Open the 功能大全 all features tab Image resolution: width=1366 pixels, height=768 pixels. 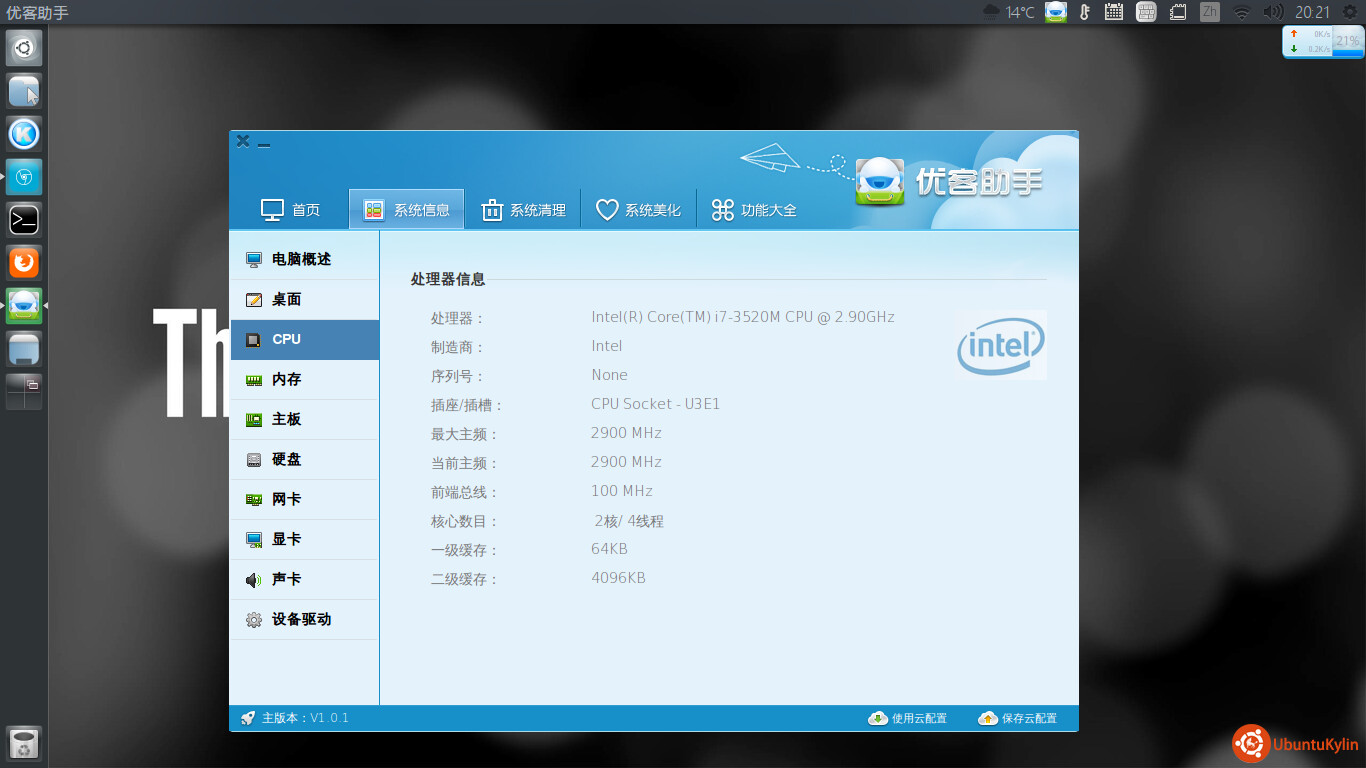[x=754, y=210]
